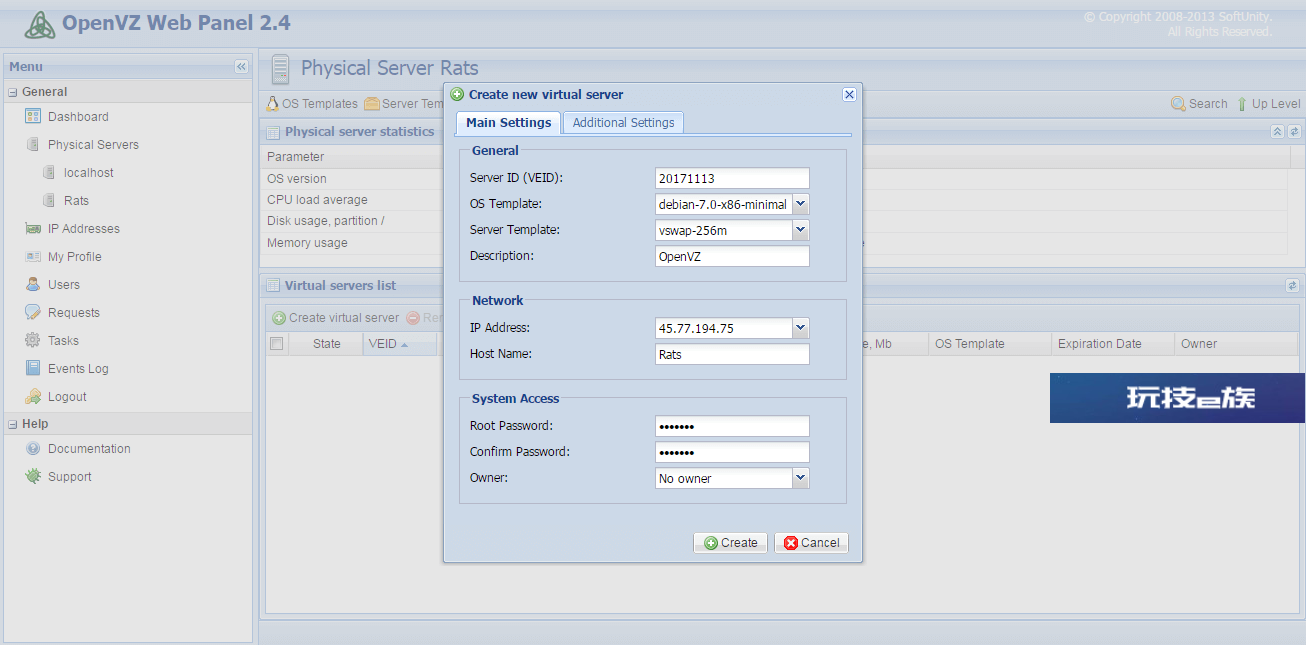
Task: Click the Host Name input field
Action: pos(732,354)
